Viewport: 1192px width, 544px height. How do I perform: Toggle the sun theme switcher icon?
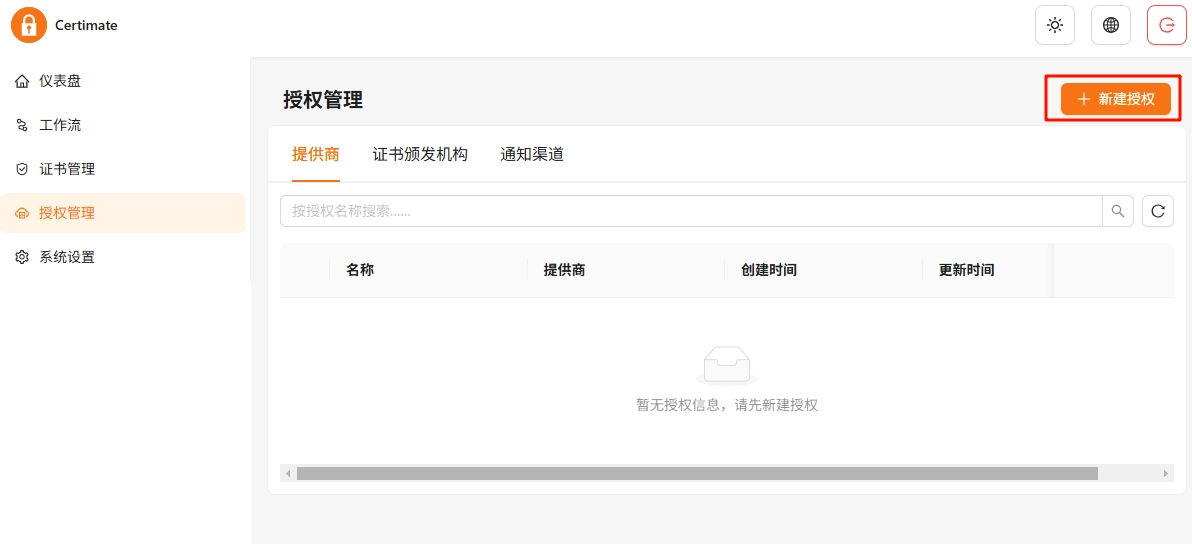[1054, 25]
